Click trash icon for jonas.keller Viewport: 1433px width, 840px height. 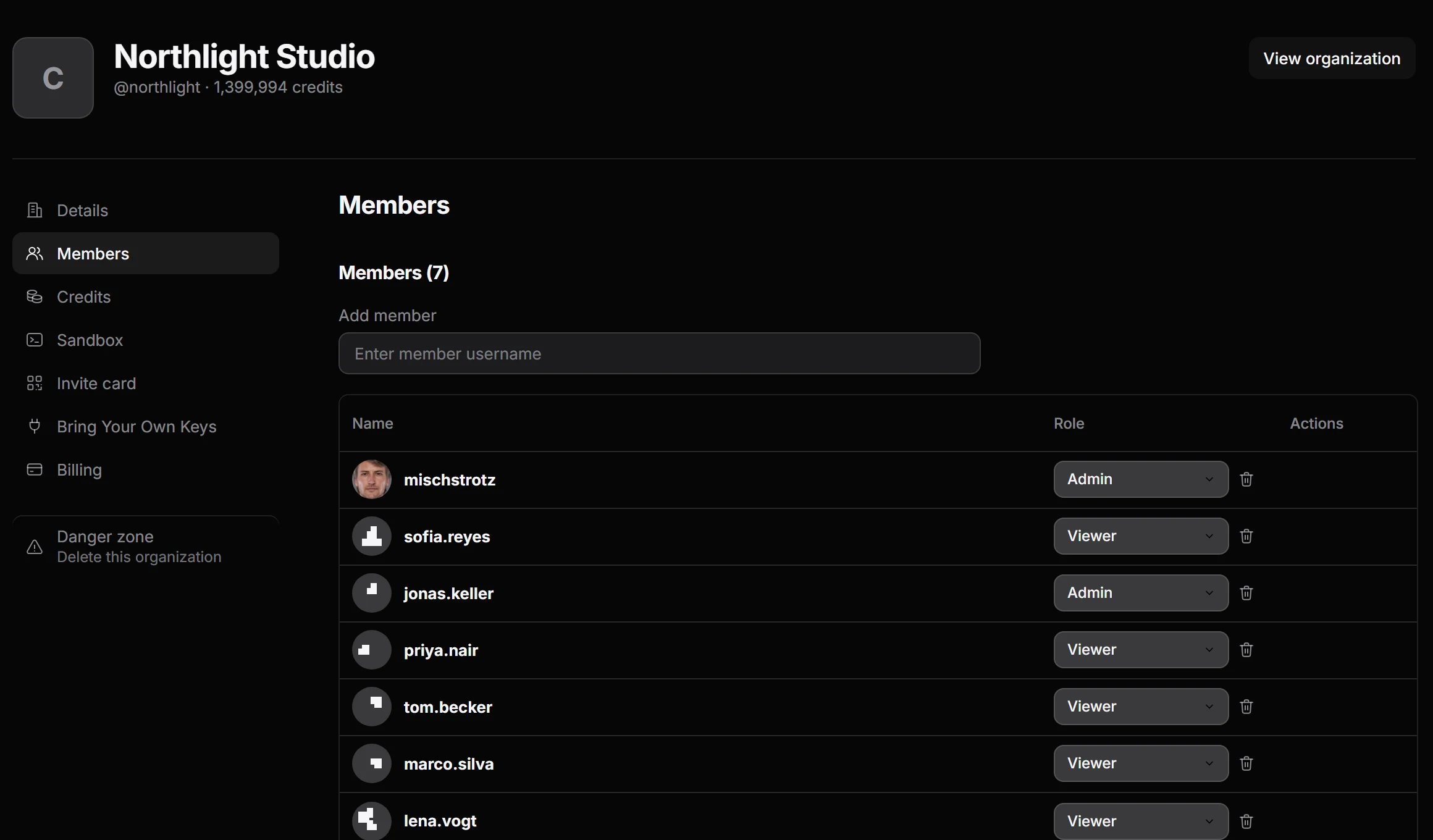click(1246, 593)
